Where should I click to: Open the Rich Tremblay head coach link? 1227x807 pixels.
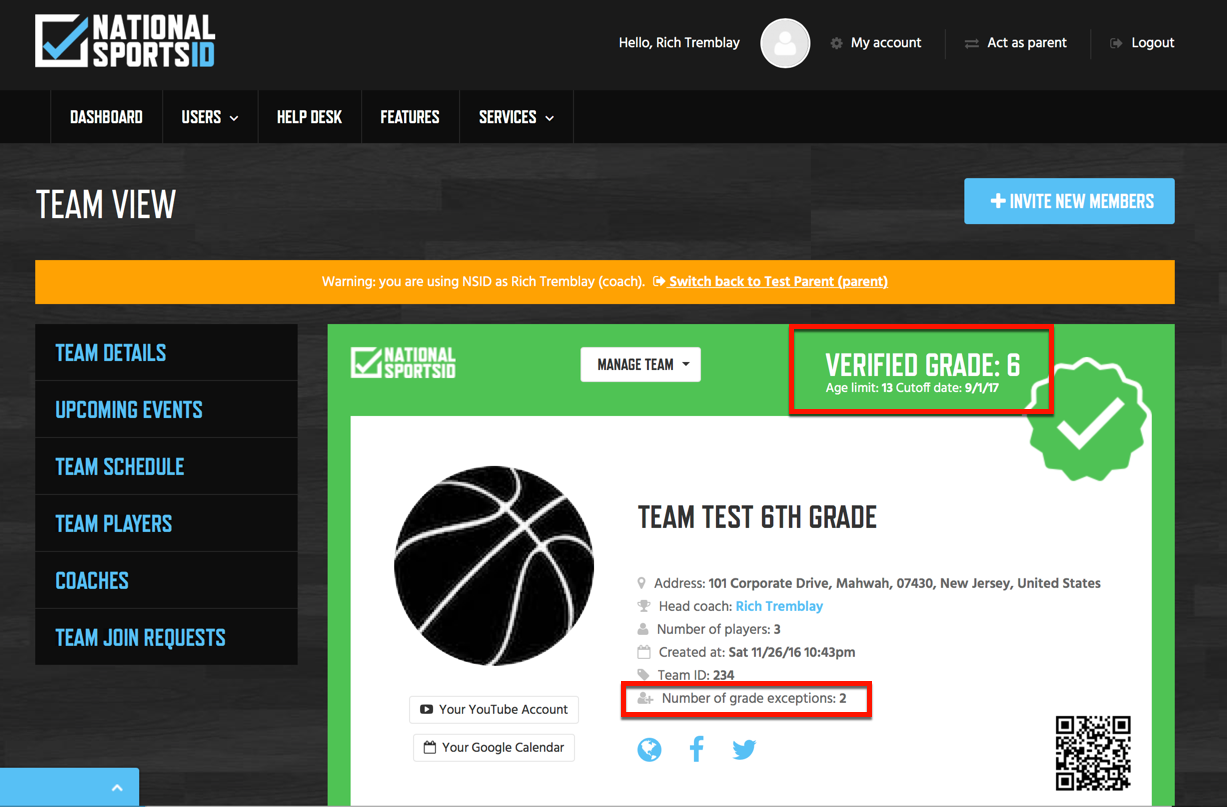tap(779, 606)
